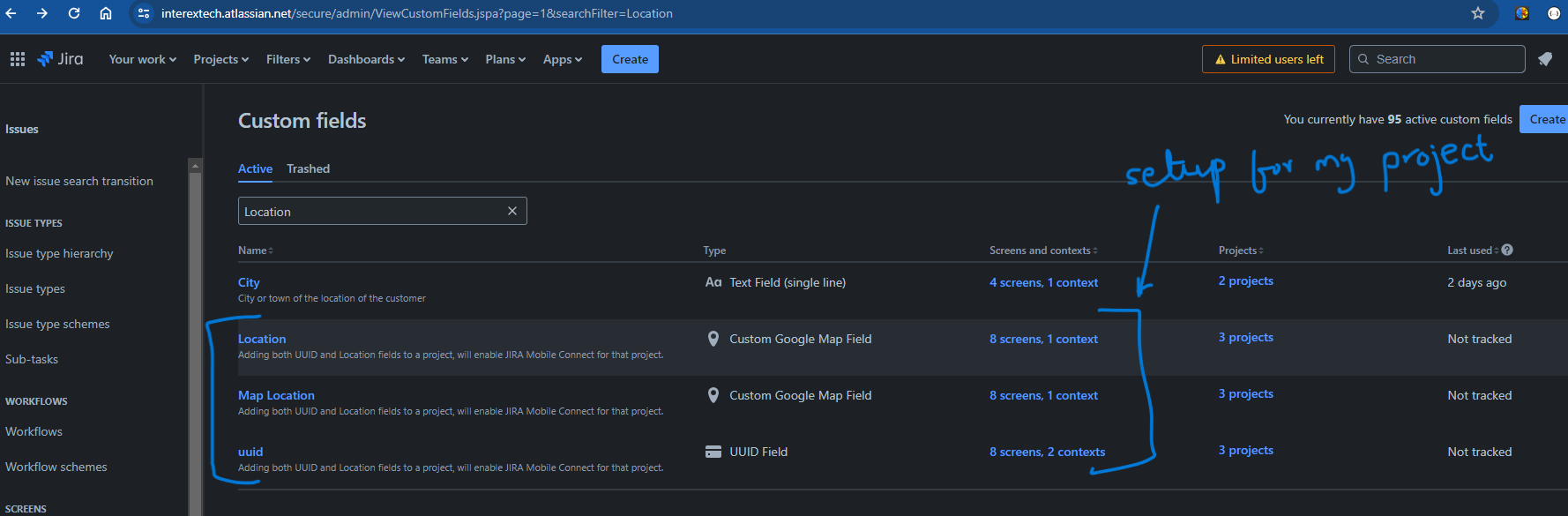This screenshot has height=516, width=1568.
Task: Click the sidebar scrollbar up arrow
Action: [x=195, y=165]
